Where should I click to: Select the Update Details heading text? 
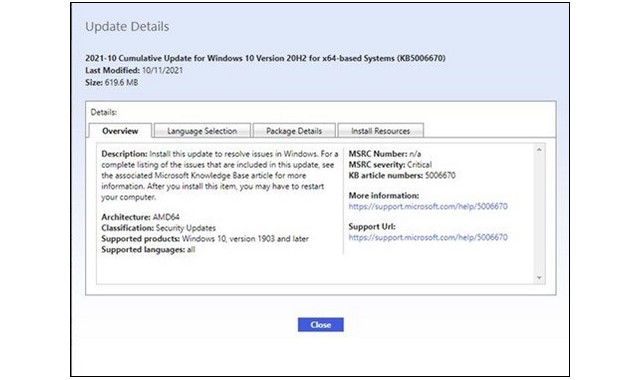point(127,27)
